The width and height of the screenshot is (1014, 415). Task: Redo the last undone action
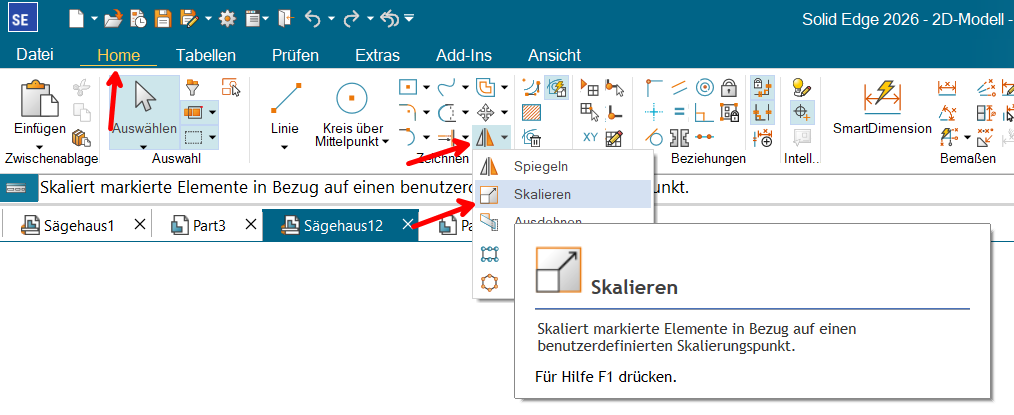pos(351,19)
